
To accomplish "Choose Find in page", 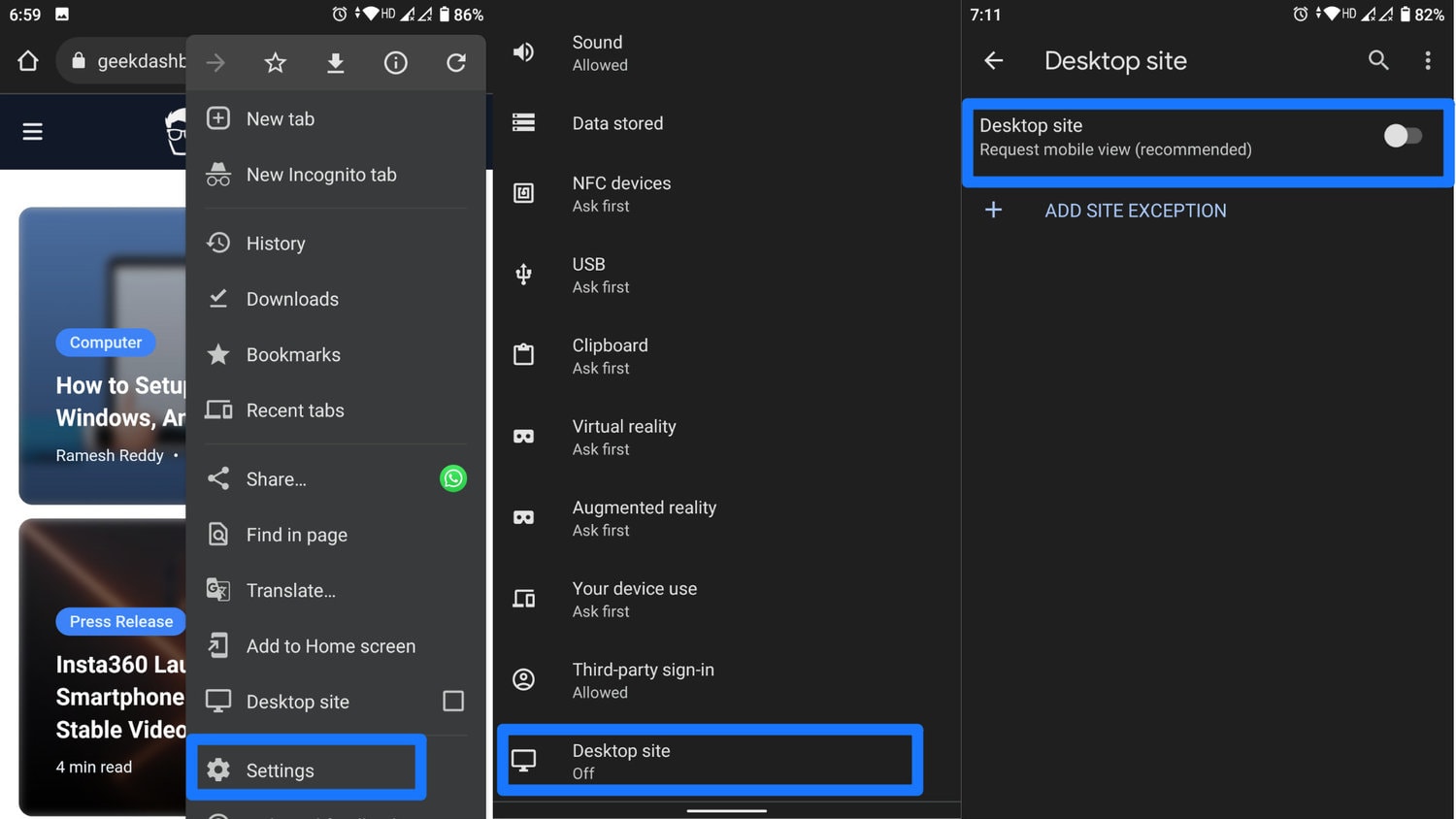I will click(x=336, y=535).
